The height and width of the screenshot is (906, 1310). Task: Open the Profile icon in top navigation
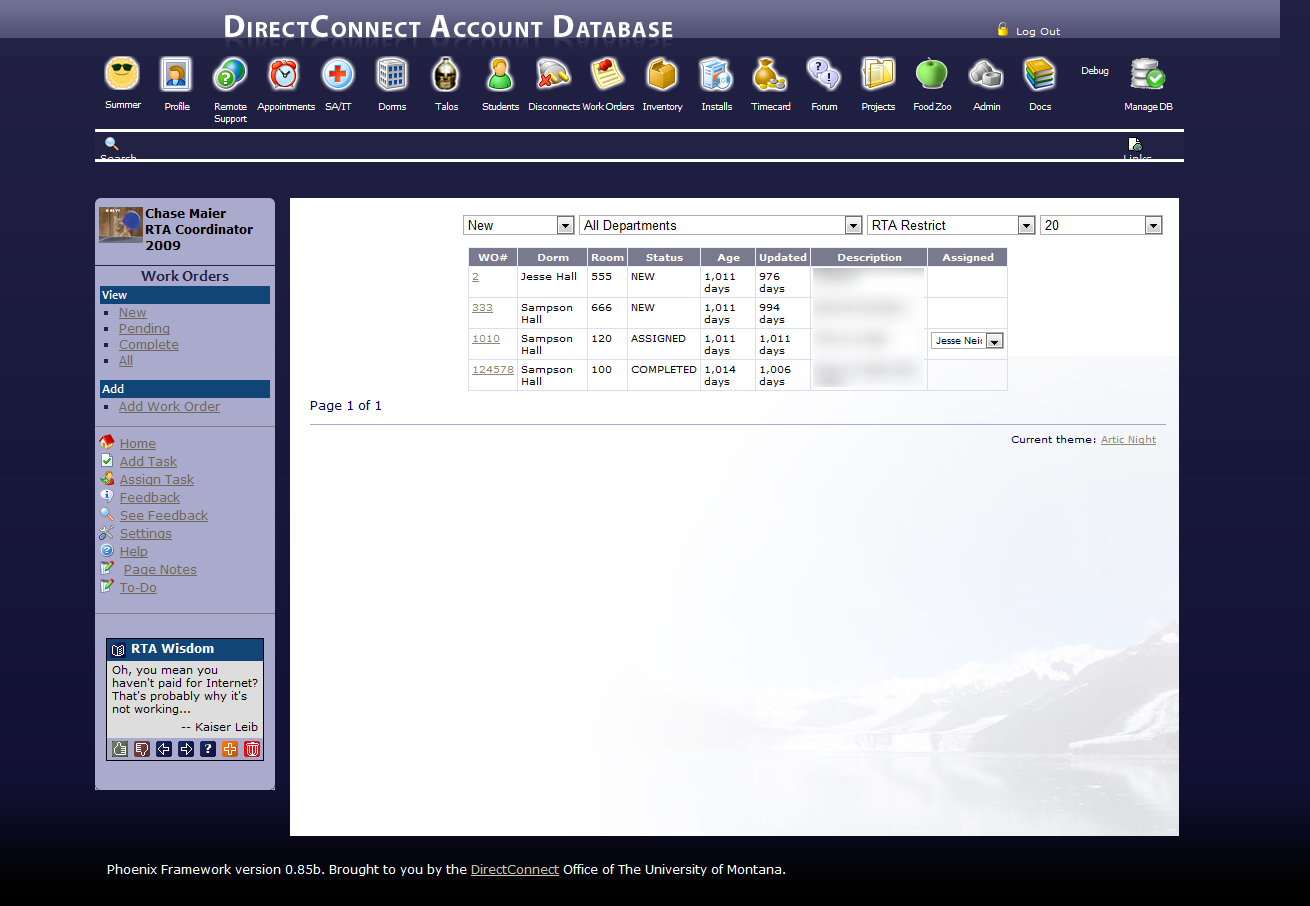coord(176,74)
